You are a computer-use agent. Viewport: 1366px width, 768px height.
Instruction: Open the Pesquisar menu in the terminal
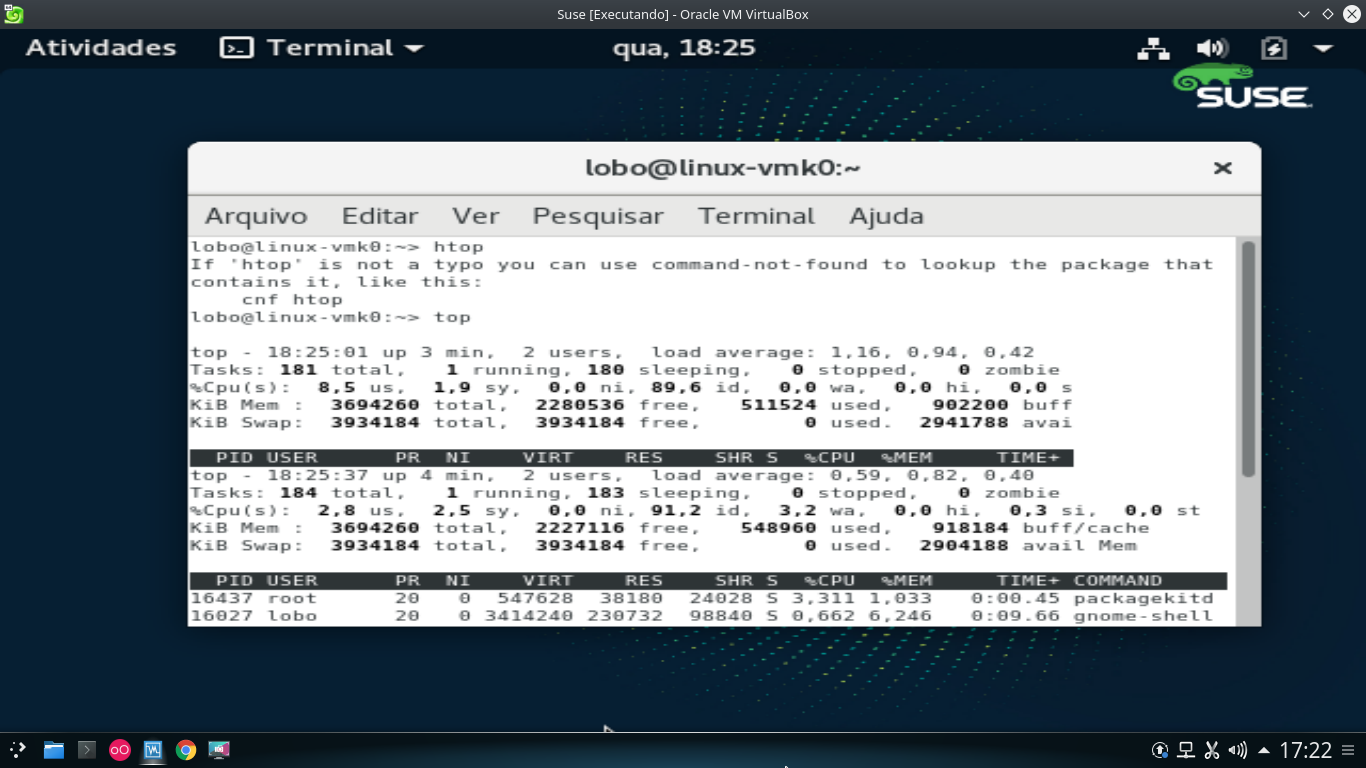pyautogui.click(x=597, y=215)
